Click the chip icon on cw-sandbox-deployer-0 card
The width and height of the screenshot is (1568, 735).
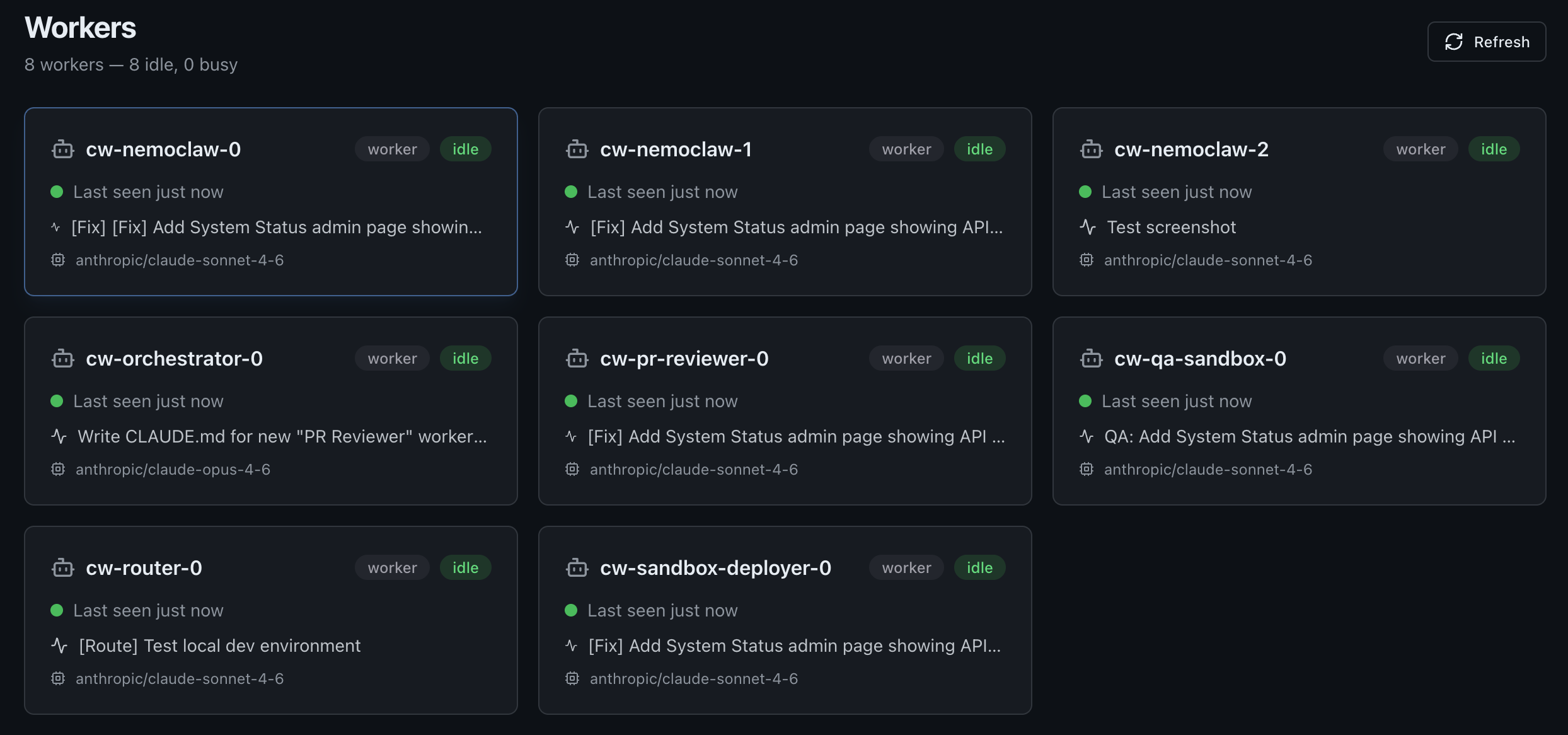(x=572, y=678)
